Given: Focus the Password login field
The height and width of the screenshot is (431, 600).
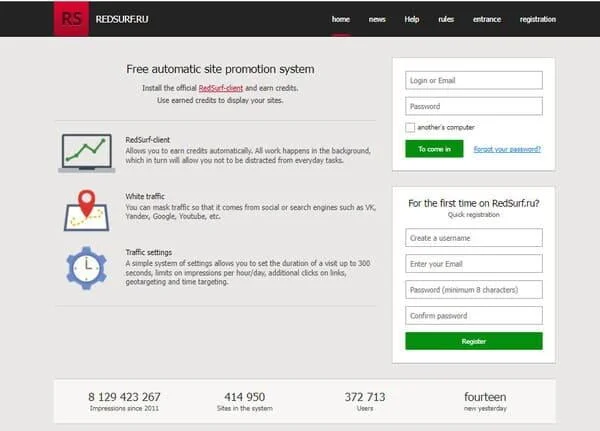Looking at the screenshot, I should [x=474, y=106].
